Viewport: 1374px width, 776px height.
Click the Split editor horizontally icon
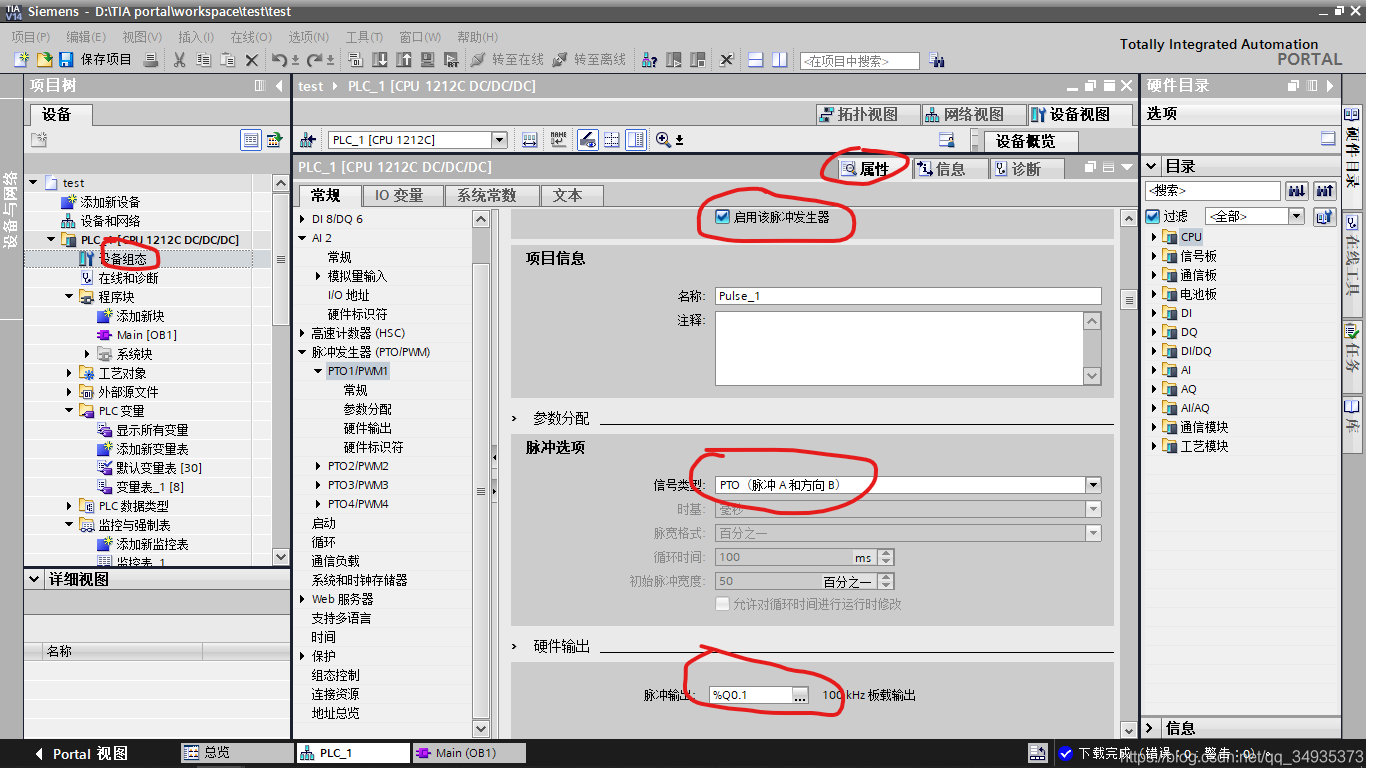click(755, 60)
